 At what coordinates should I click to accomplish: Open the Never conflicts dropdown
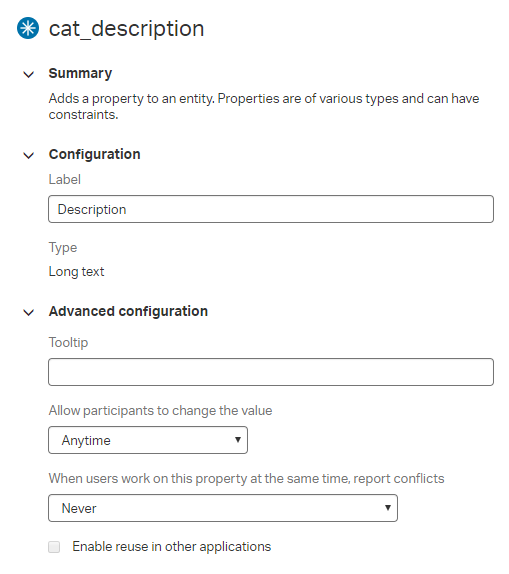[x=223, y=508]
